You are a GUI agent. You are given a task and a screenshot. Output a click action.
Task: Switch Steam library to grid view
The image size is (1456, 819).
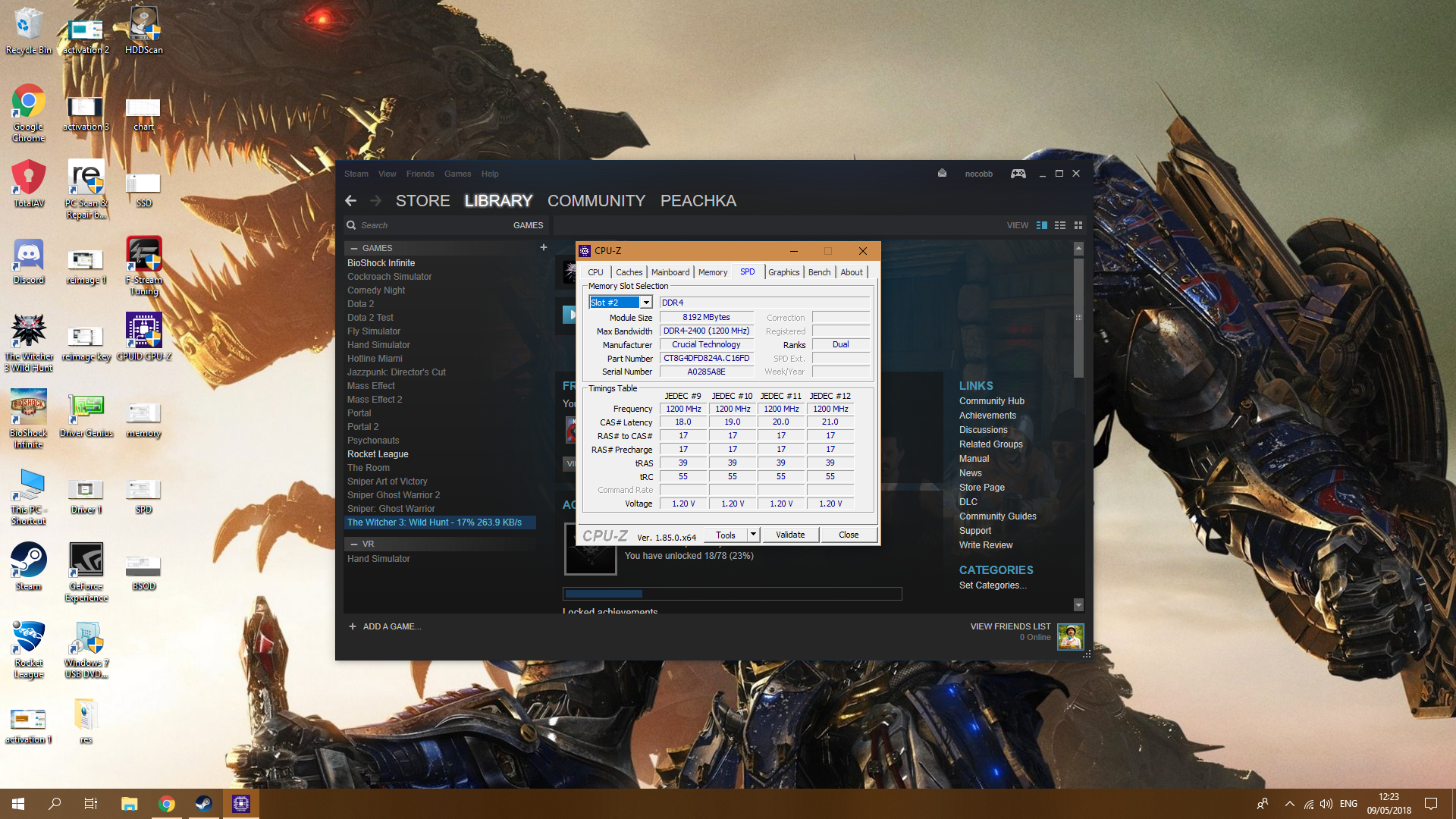[x=1078, y=225]
